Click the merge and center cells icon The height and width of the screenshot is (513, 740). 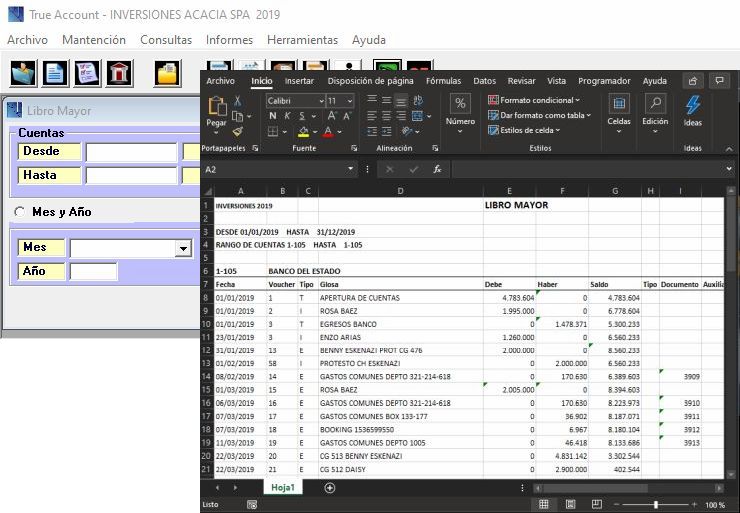click(417, 116)
